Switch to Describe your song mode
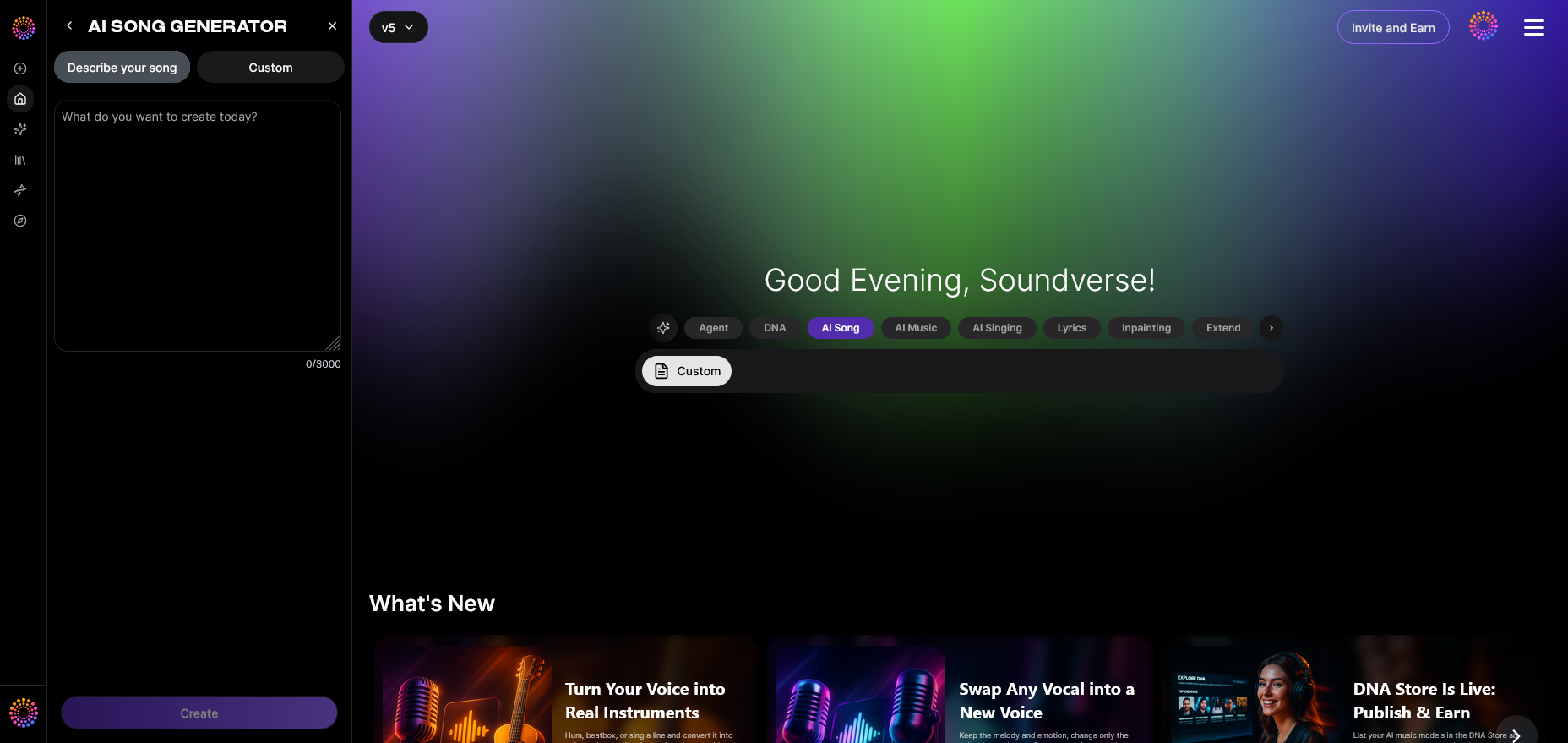The image size is (1568, 743). [122, 68]
